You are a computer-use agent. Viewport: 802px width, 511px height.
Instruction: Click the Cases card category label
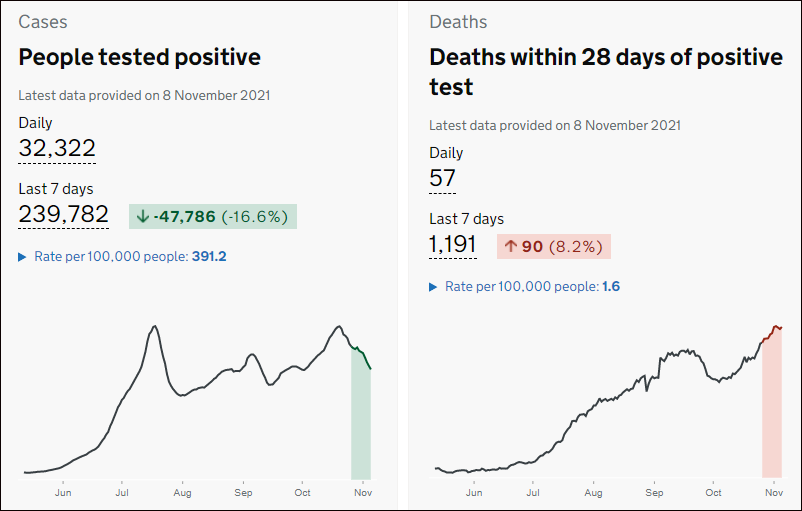[x=43, y=21]
